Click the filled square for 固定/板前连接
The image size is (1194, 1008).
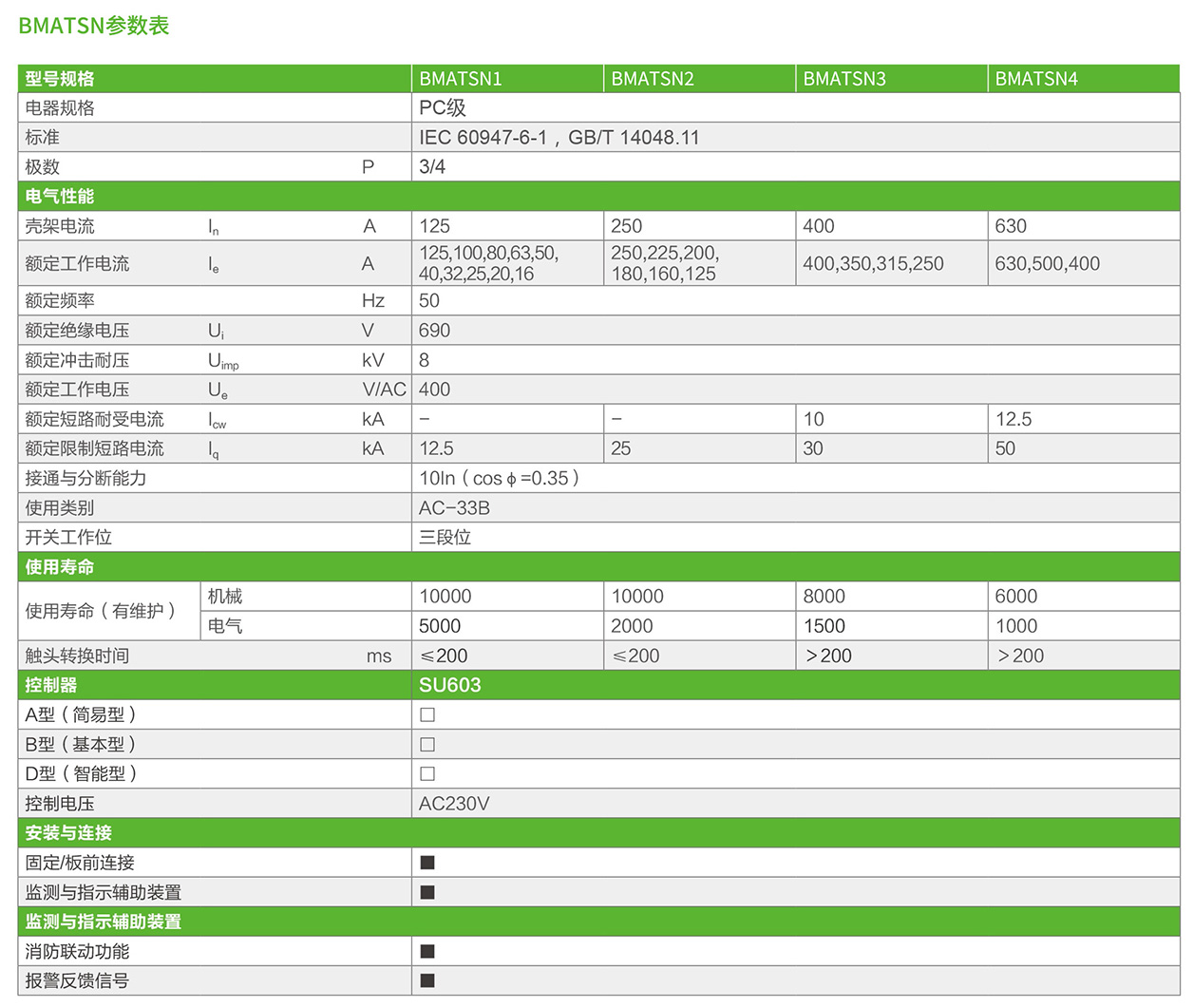[x=427, y=863]
